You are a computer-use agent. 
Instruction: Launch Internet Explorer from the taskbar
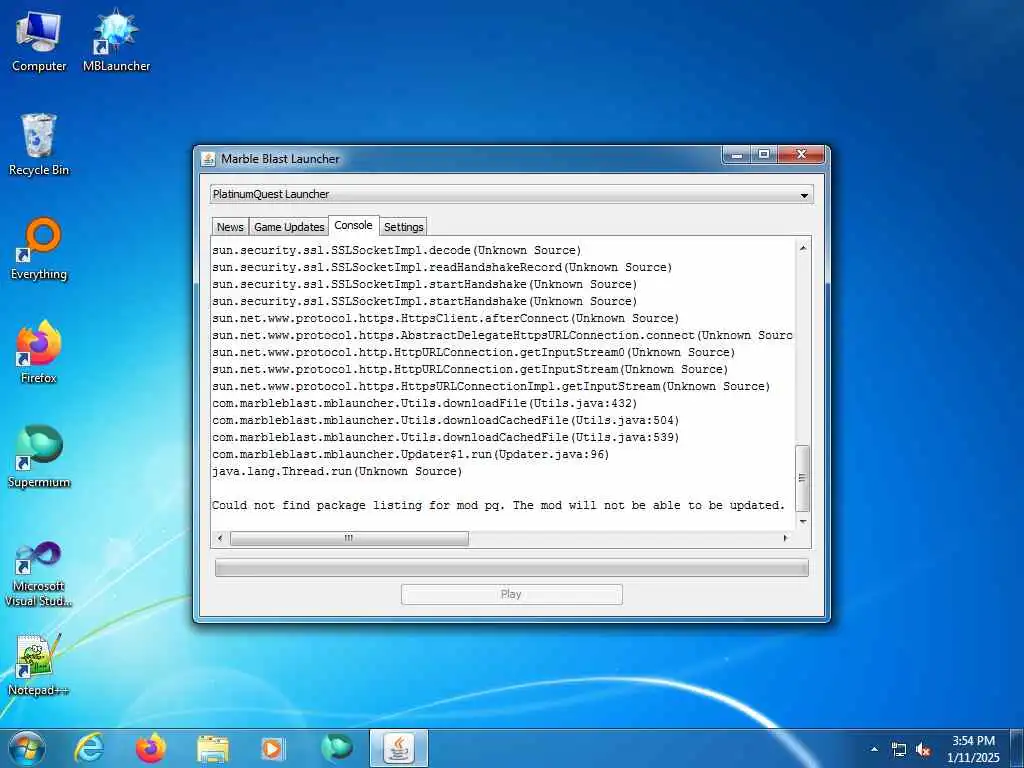pyautogui.click(x=89, y=748)
